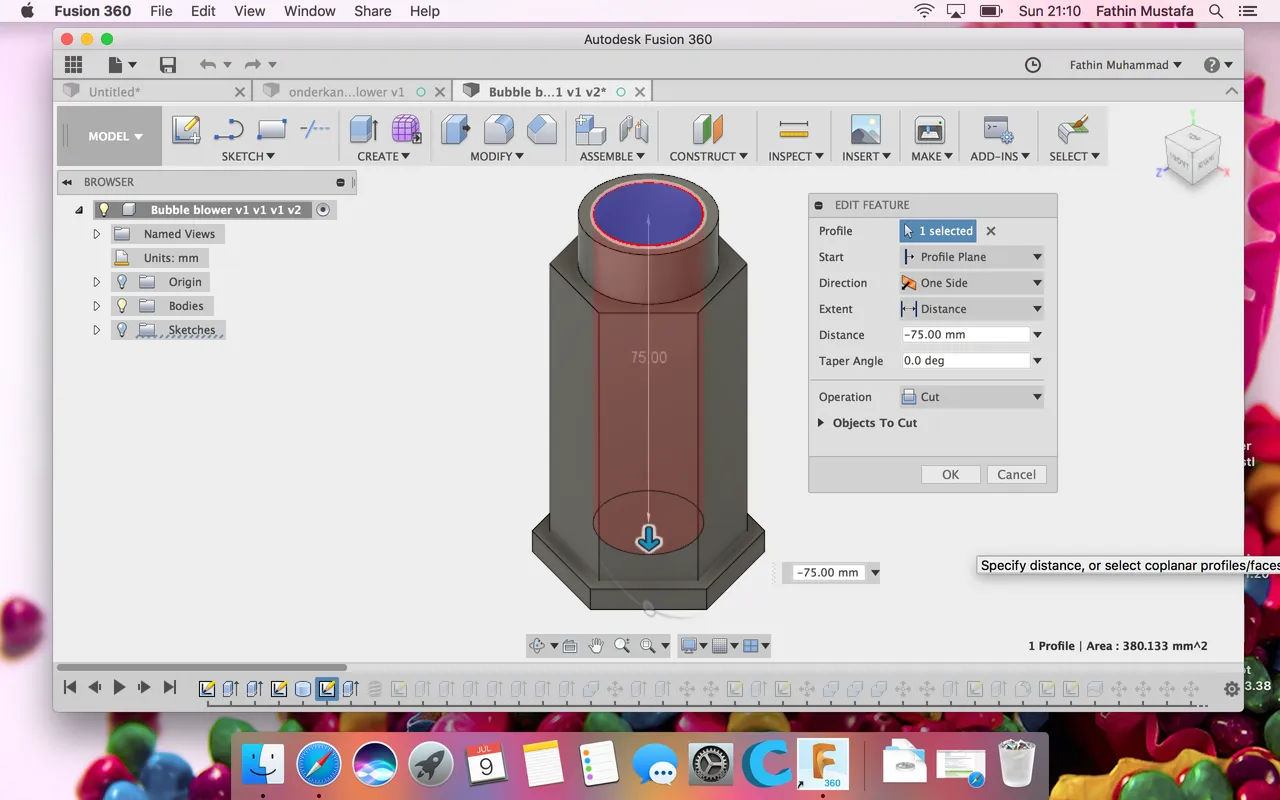Minimize the Edit Feature dialog
The image size is (1280, 800).
click(x=819, y=205)
